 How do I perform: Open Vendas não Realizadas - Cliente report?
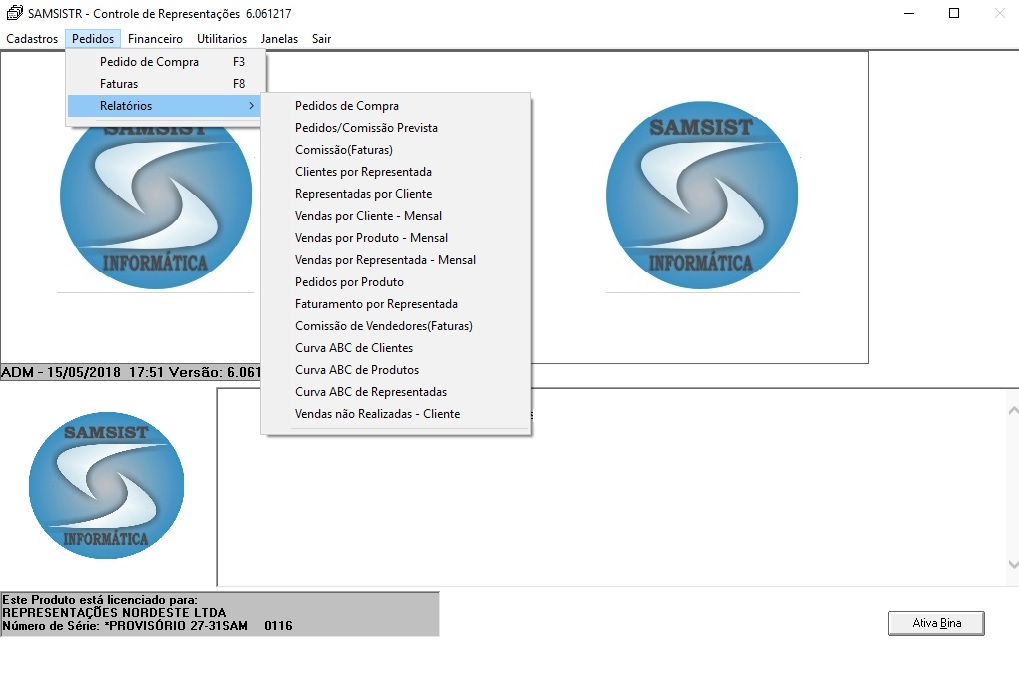click(396, 414)
